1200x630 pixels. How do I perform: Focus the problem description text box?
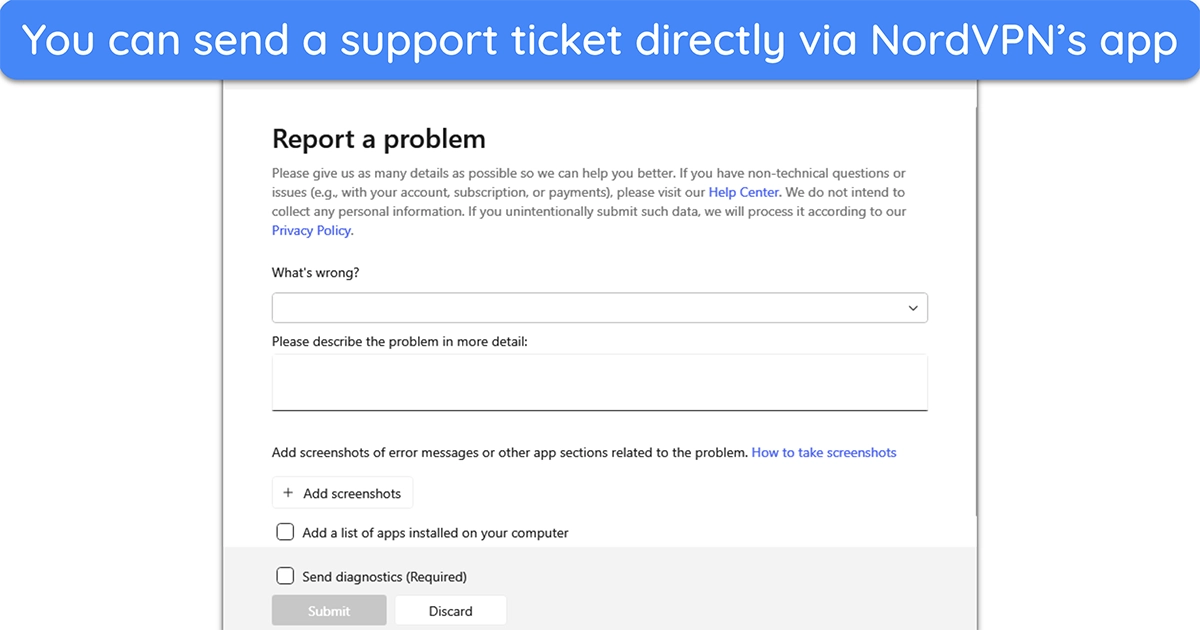click(600, 382)
